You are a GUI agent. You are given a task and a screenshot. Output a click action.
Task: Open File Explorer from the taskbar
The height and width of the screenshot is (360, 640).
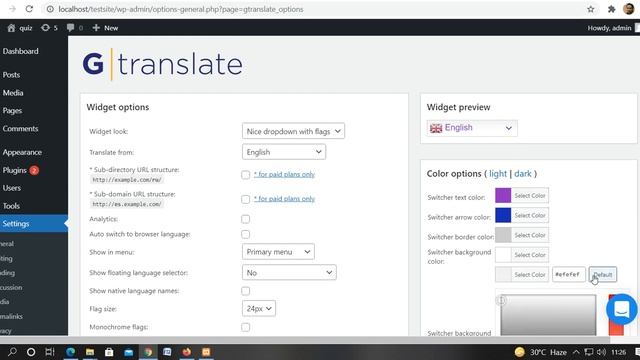point(90,352)
